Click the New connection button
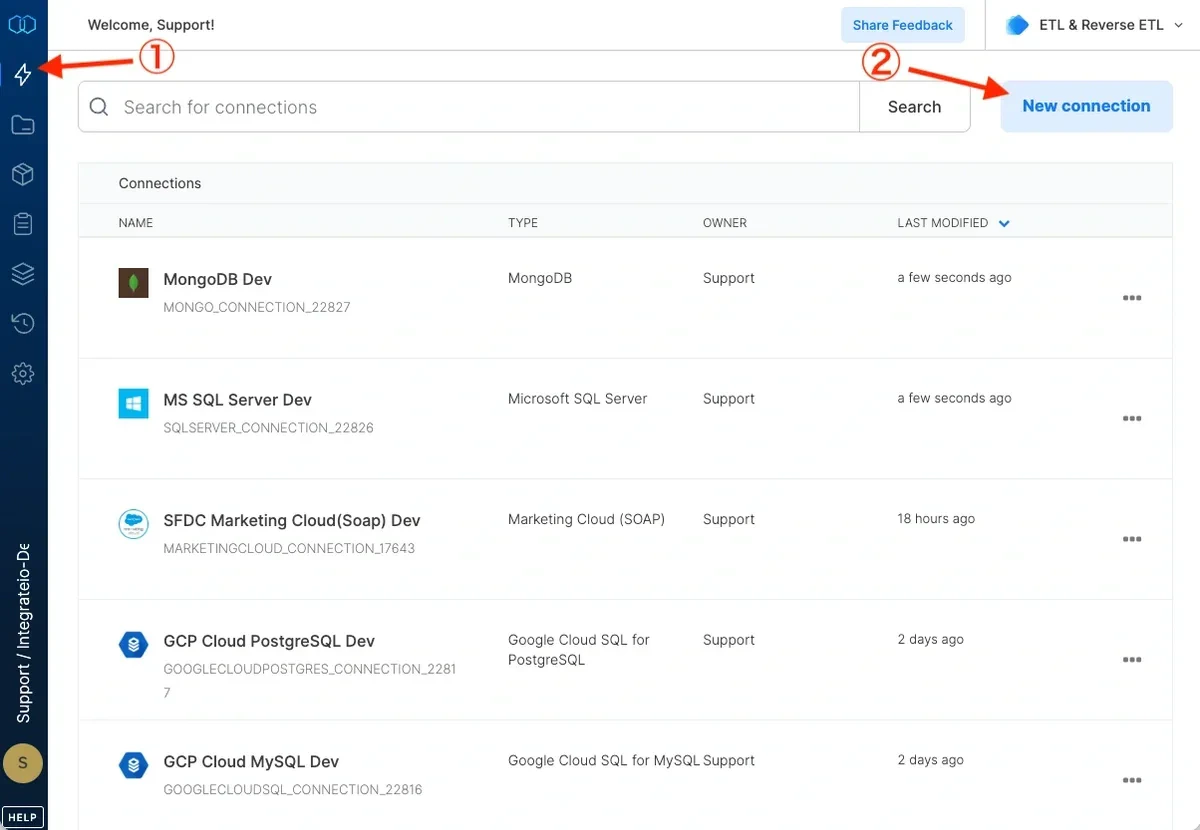 point(1086,106)
